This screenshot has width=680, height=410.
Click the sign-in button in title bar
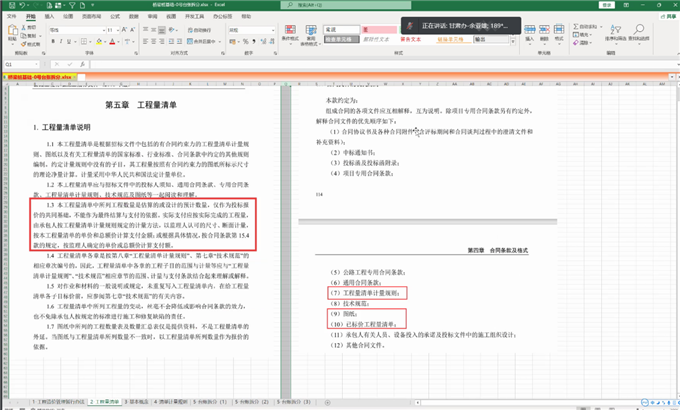pyautogui.click(x=606, y=5)
